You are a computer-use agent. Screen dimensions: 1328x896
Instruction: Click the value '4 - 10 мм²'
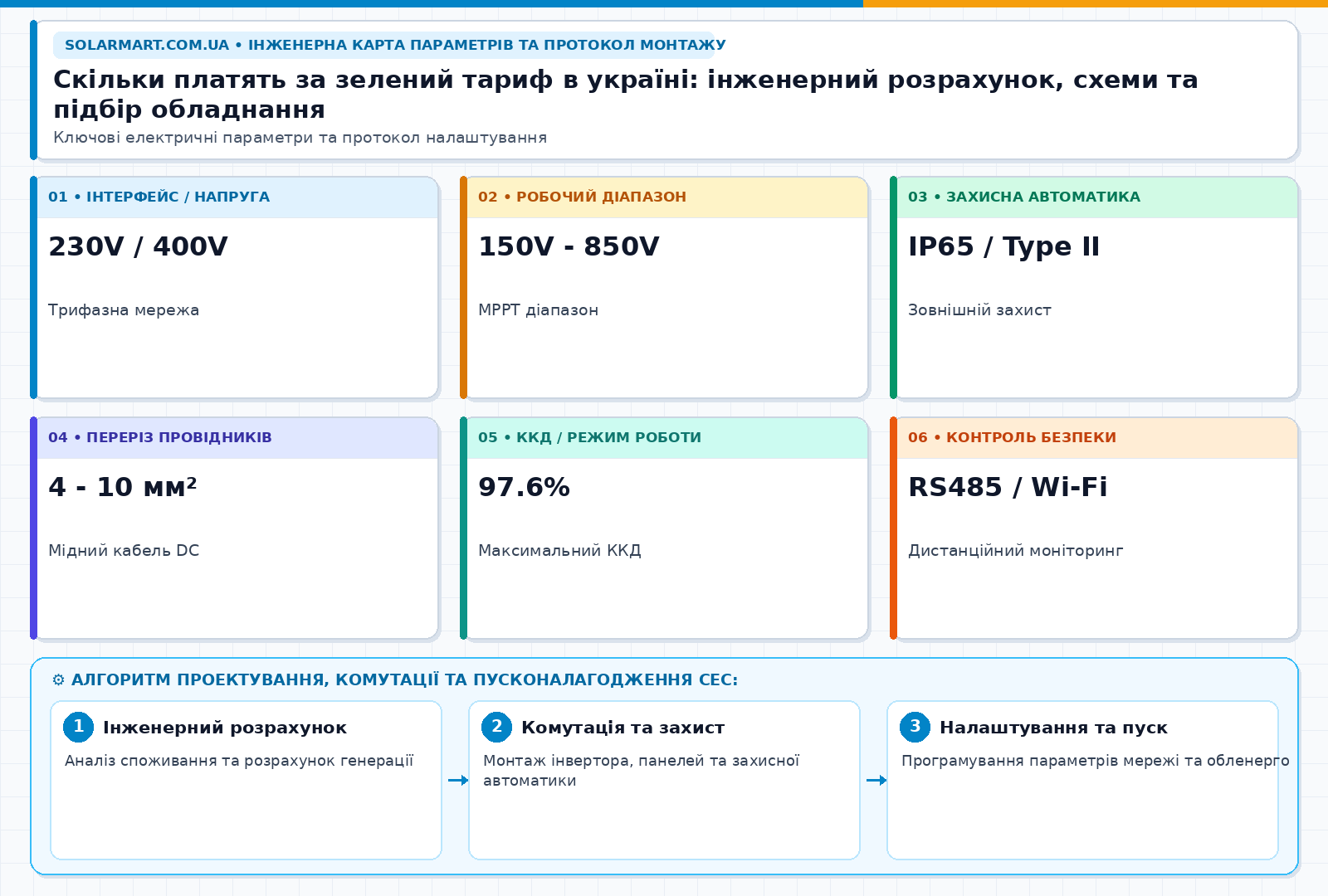123,487
